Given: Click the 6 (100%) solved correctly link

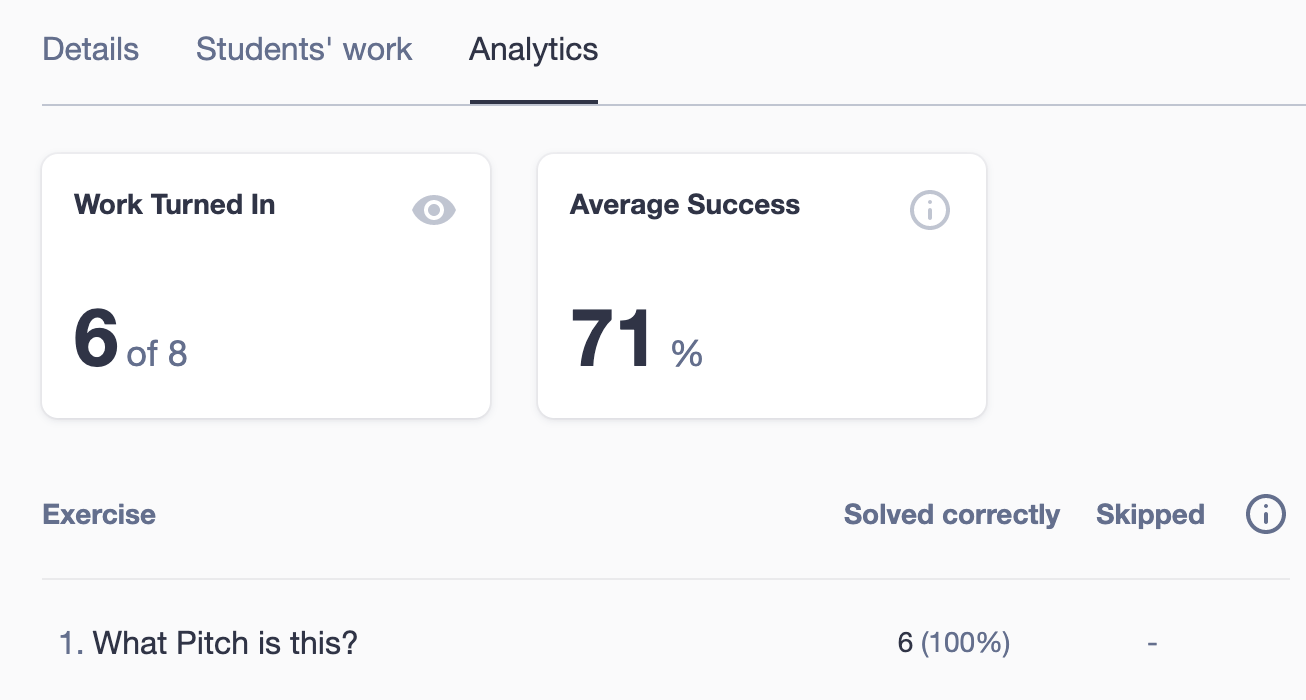Looking at the screenshot, I should pyautogui.click(x=951, y=643).
